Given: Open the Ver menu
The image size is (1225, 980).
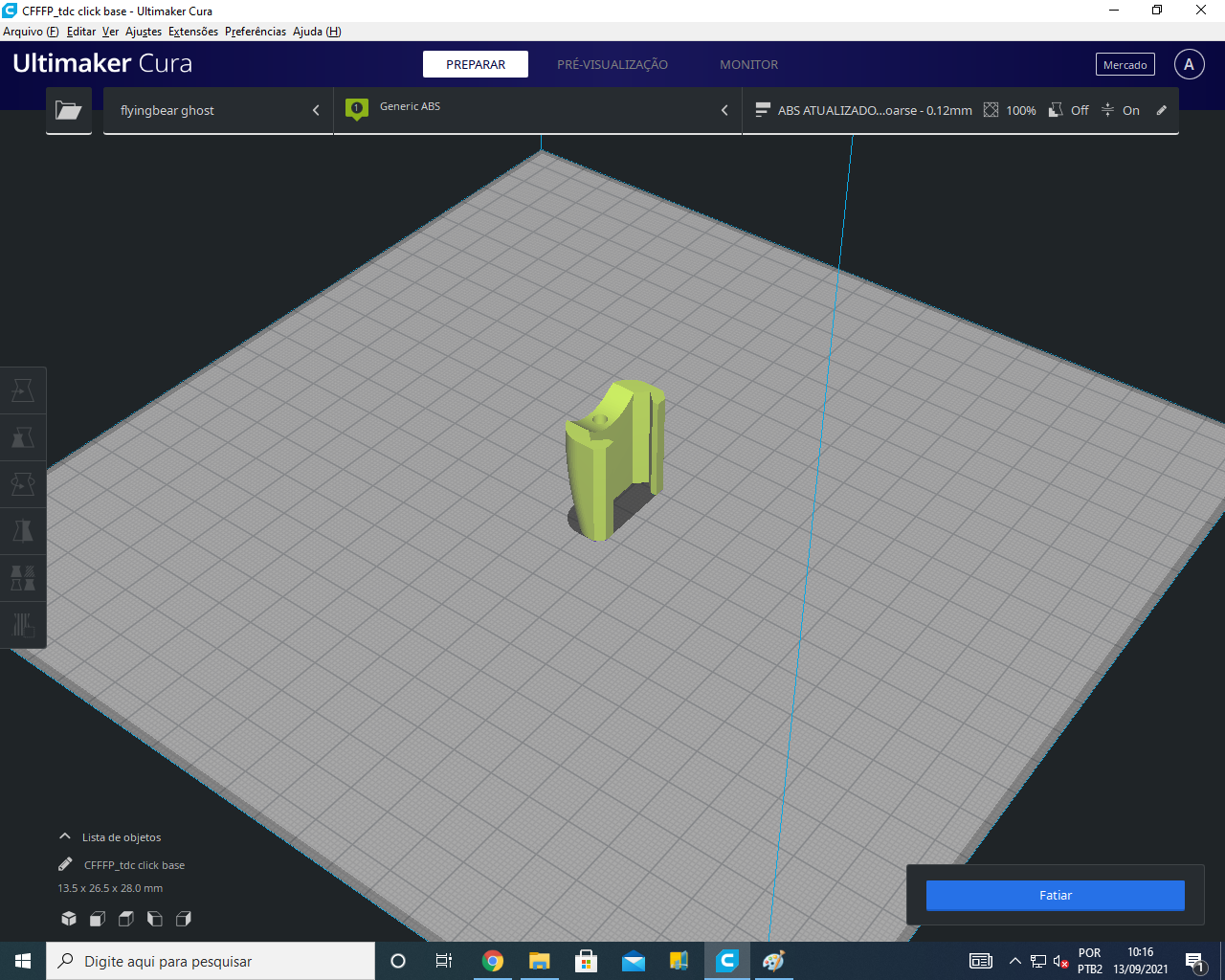Looking at the screenshot, I should click(x=111, y=32).
